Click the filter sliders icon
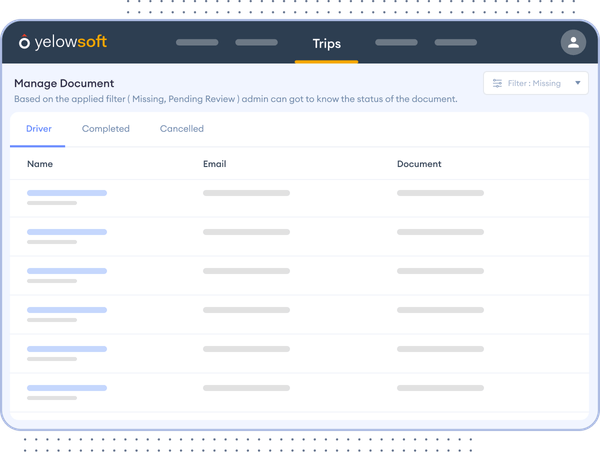The width and height of the screenshot is (600, 452). [497, 83]
